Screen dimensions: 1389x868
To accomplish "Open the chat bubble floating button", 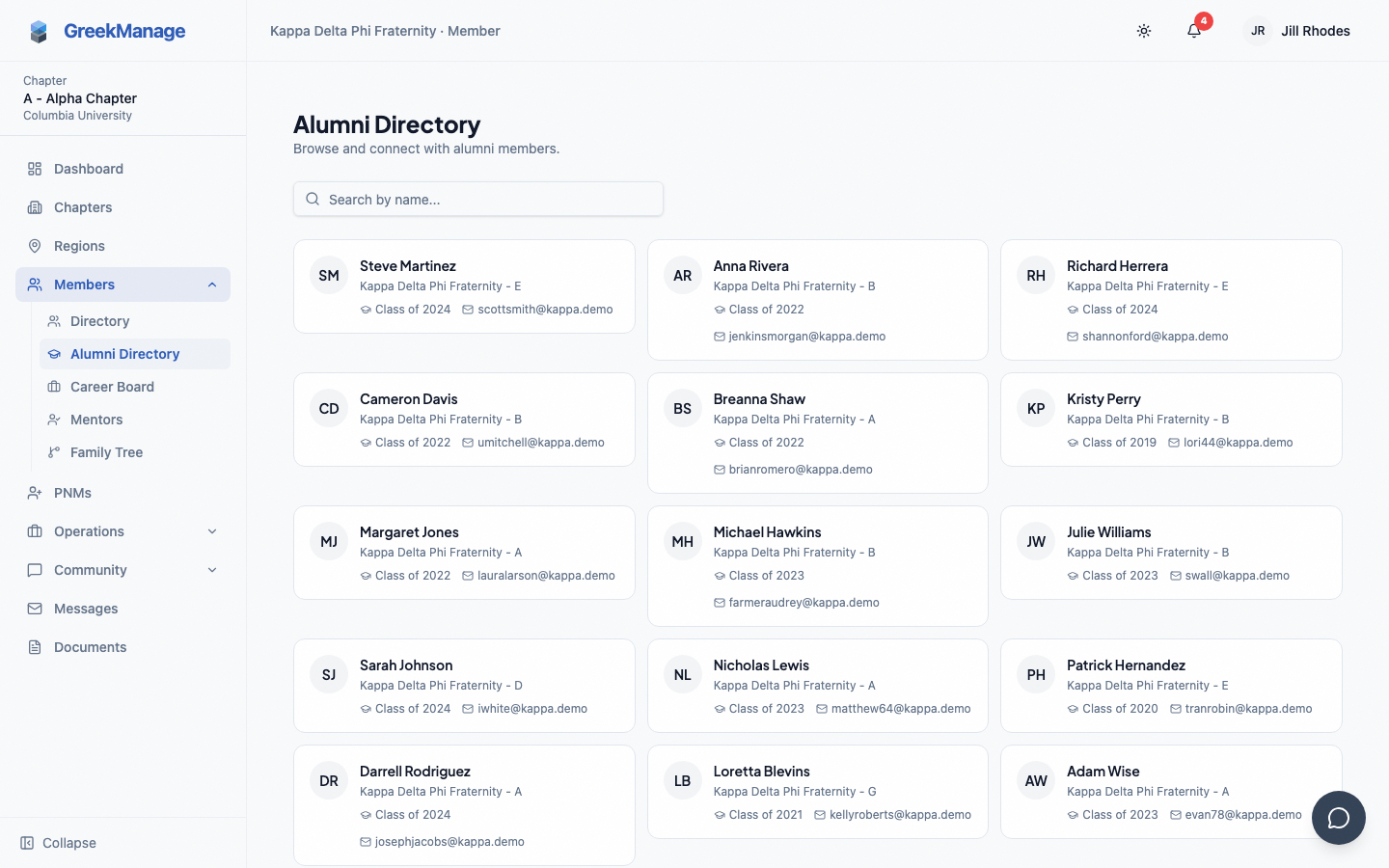I will coord(1339,818).
